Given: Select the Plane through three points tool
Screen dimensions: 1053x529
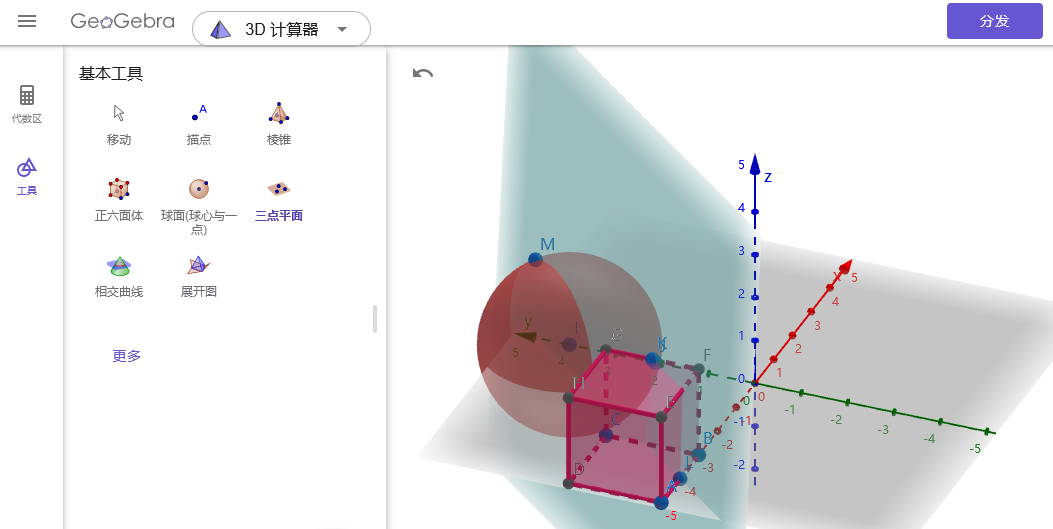Looking at the screenshot, I should pos(279,198).
